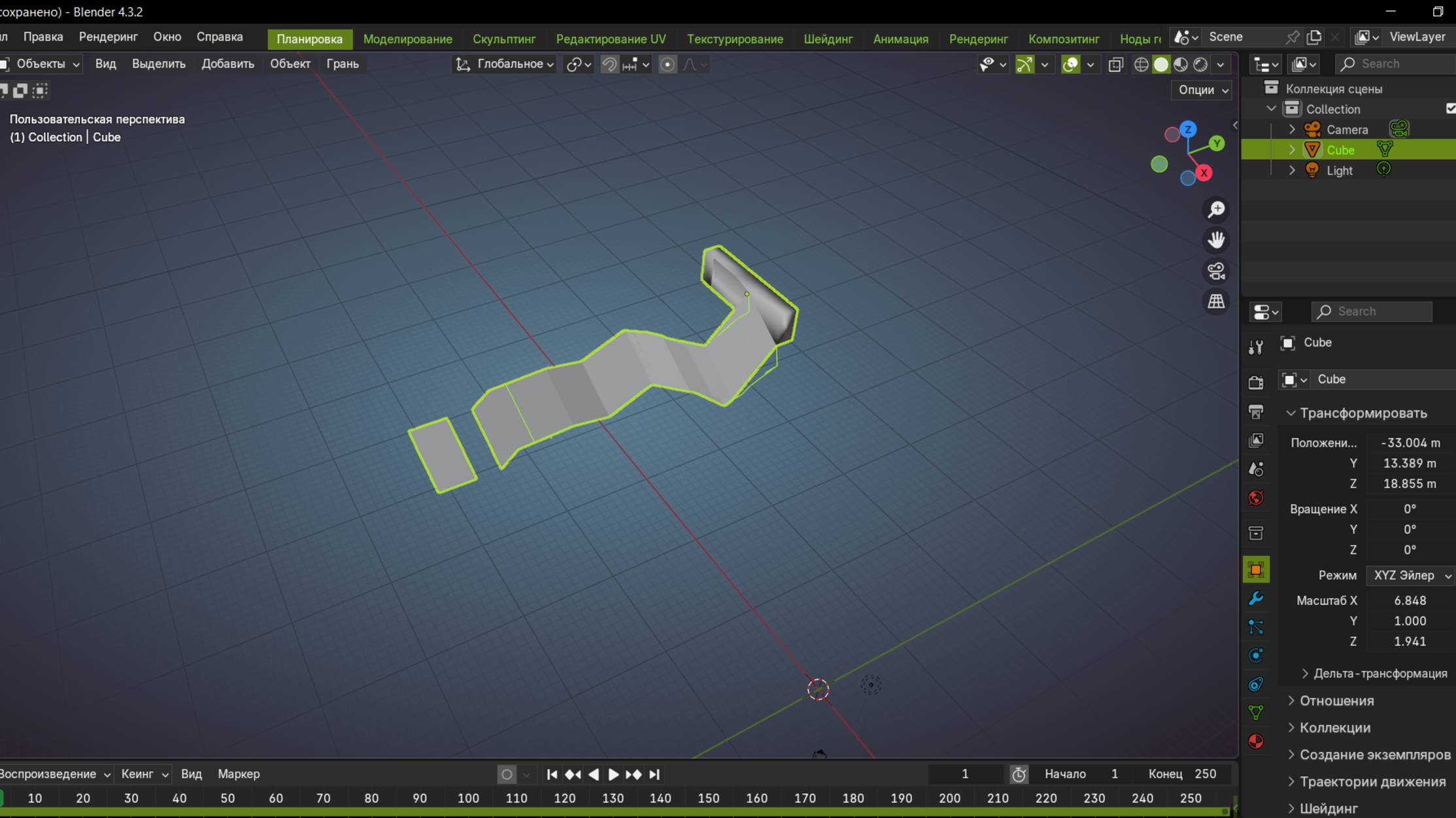The image size is (1456, 818).
Task: Click the Масштаб X value field
Action: point(1409,600)
